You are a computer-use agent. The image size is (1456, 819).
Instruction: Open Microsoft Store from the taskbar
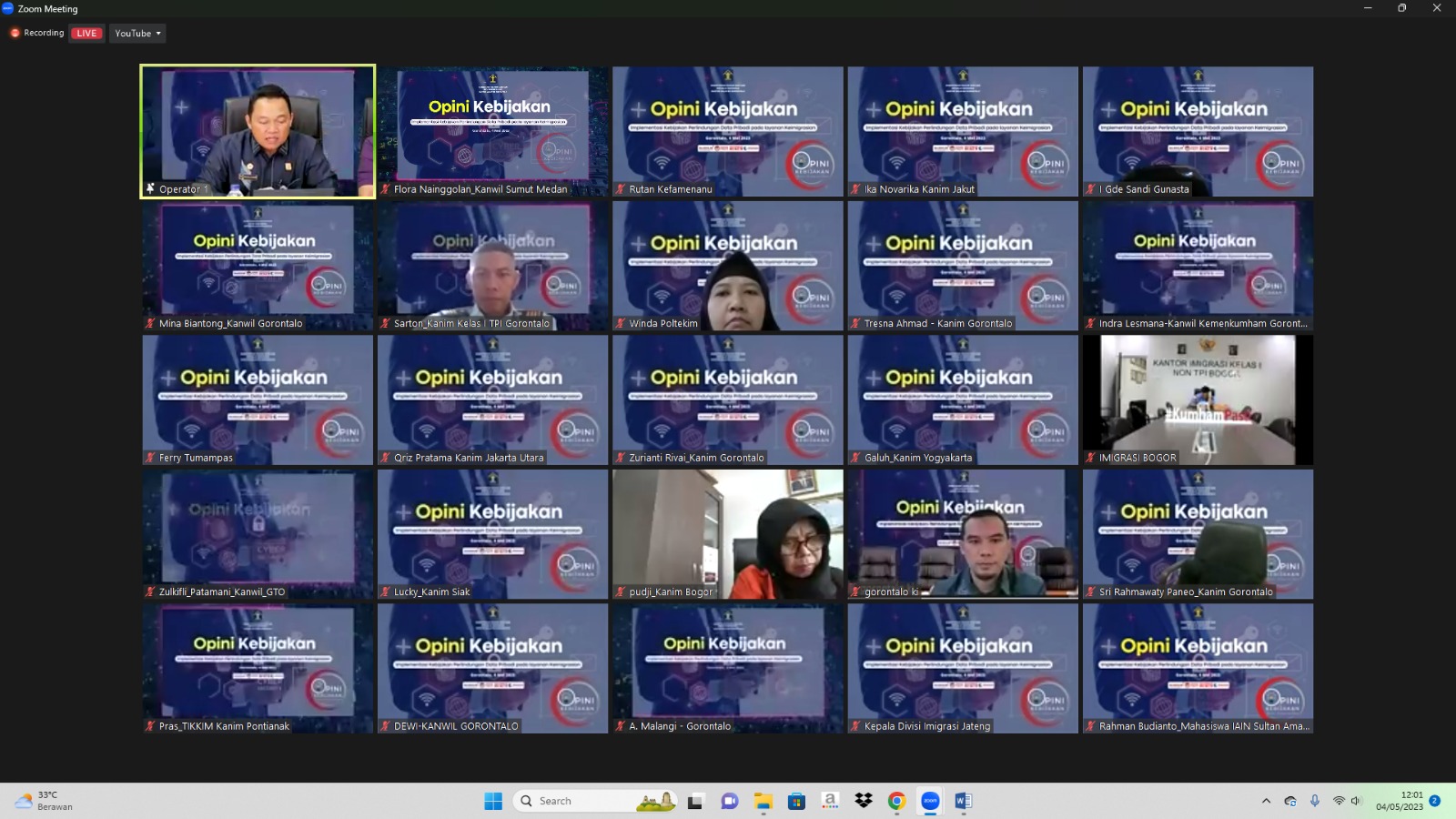(x=796, y=801)
